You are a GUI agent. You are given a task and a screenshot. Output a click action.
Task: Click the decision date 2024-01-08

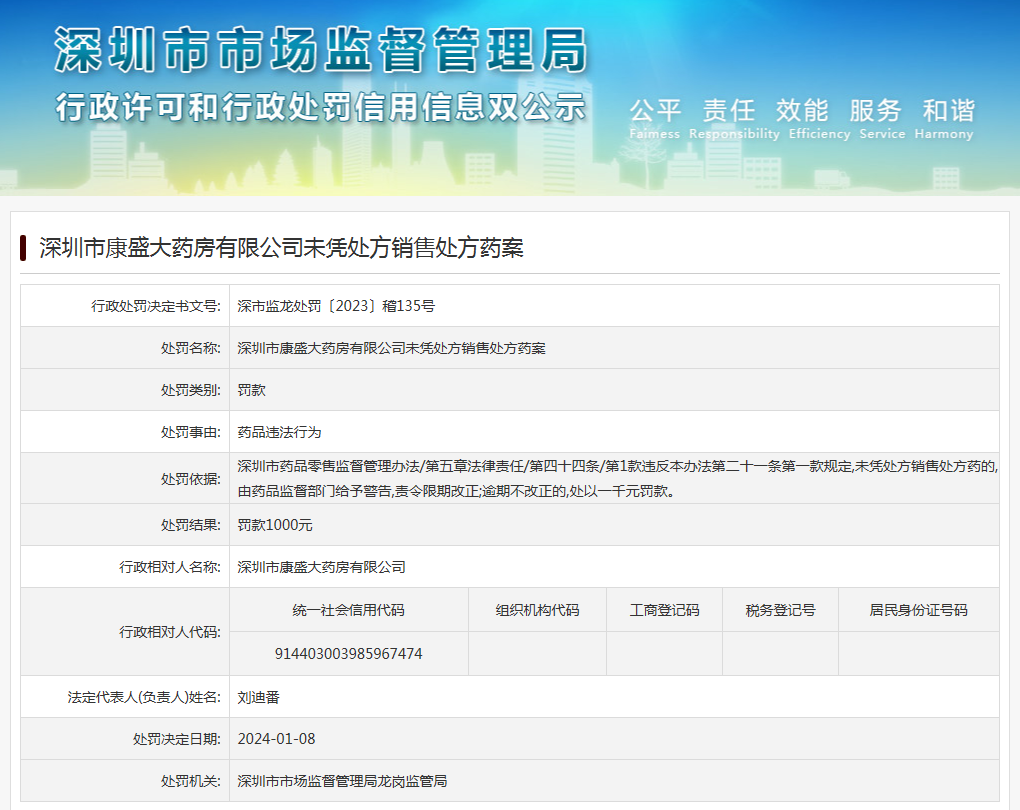coord(276,739)
